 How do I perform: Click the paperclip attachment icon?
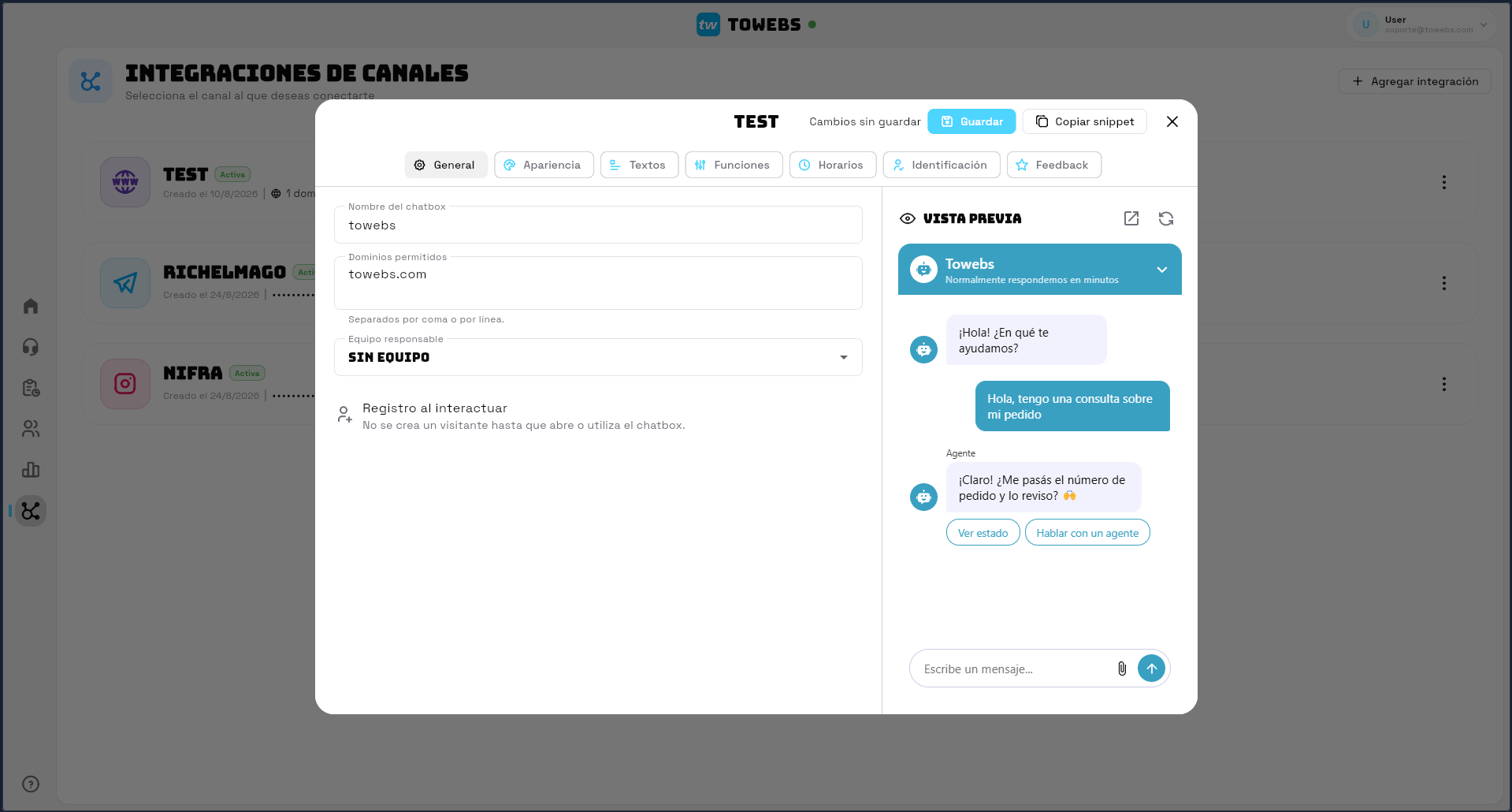click(1122, 669)
